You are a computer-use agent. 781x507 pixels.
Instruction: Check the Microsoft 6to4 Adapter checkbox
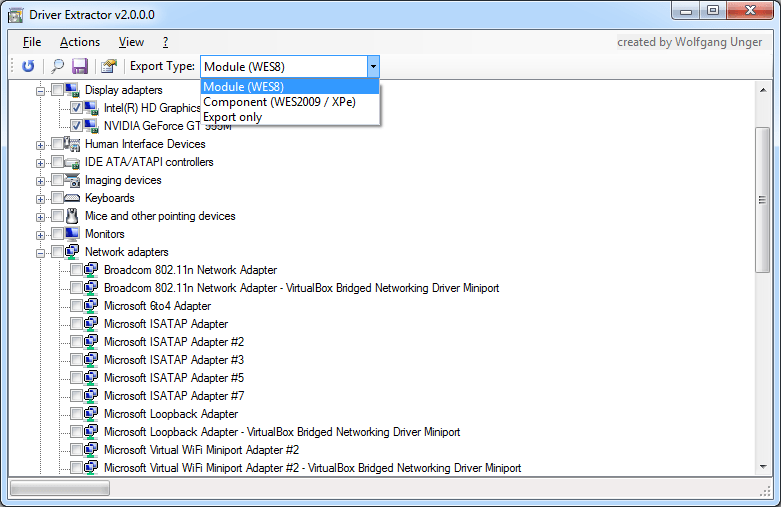point(76,306)
